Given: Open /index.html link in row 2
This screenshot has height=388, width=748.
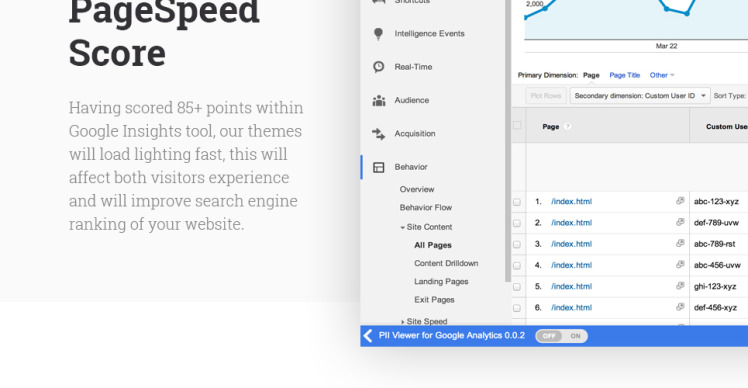Looking at the screenshot, I should [x=571, y=222].
